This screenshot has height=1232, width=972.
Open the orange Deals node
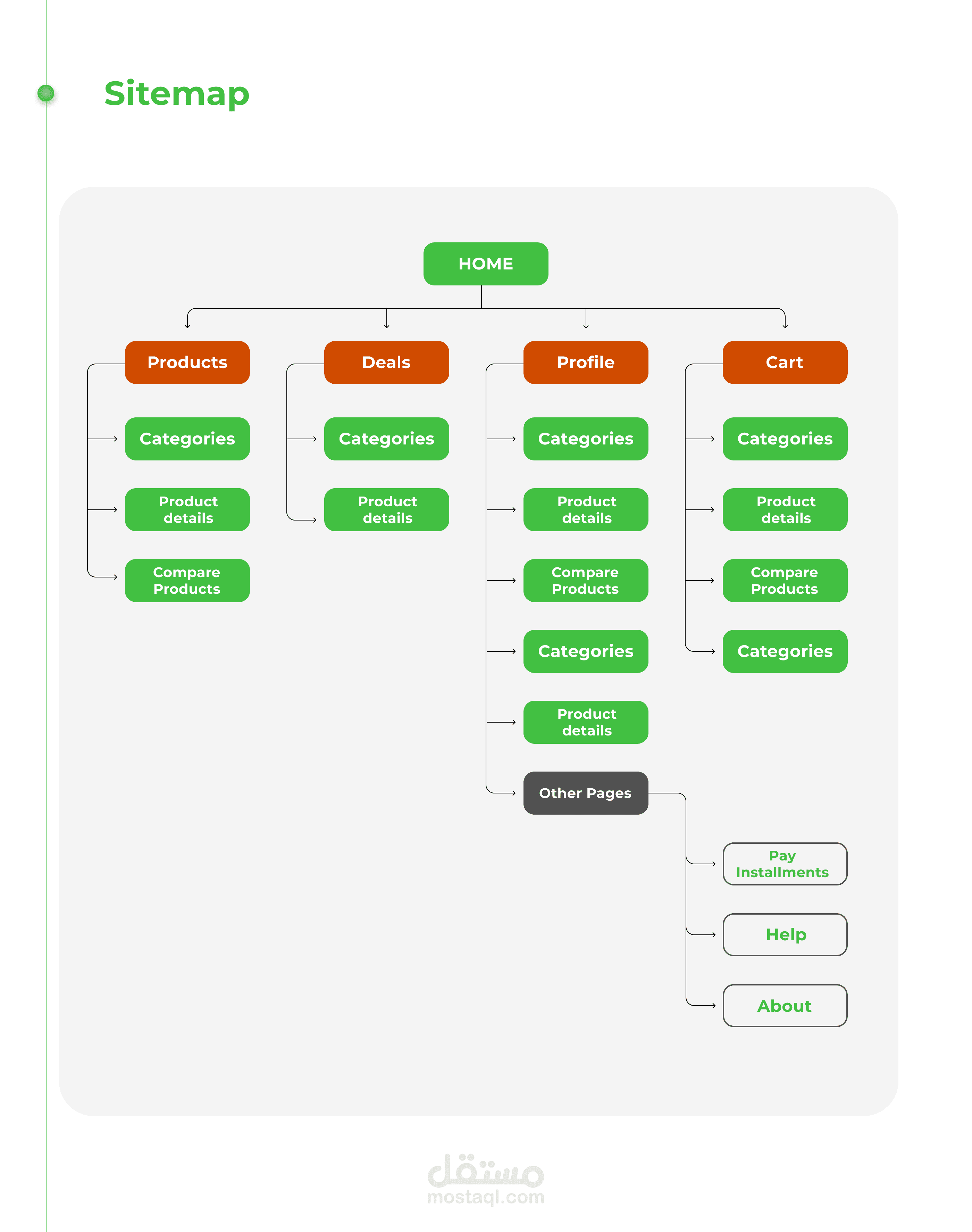pos(386,363)
